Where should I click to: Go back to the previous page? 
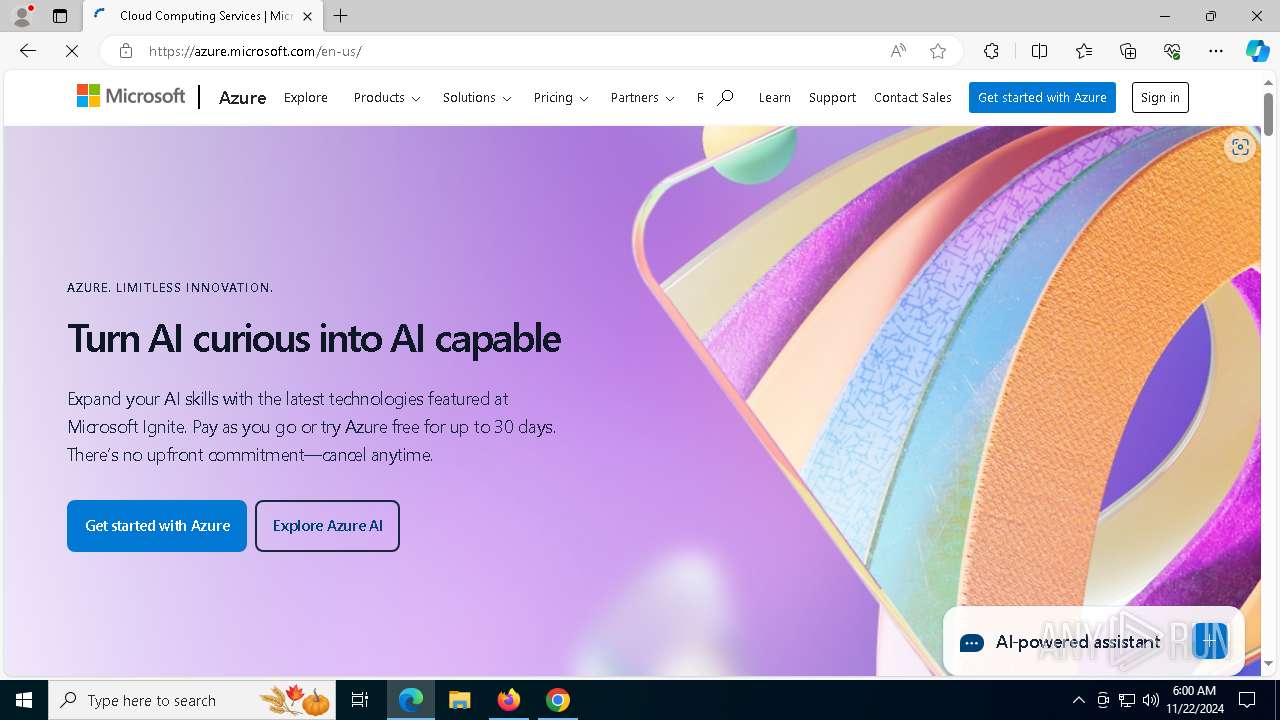(x=28, y=51)
